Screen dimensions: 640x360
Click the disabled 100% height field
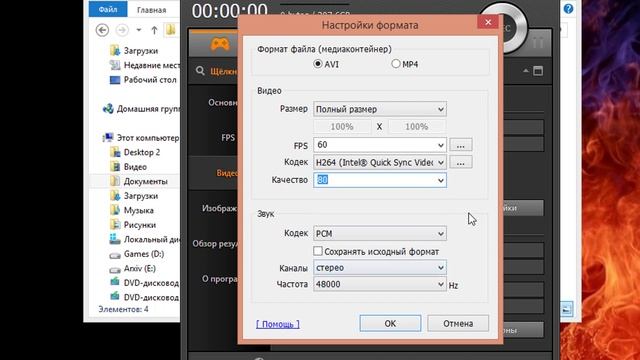pos(417,127)
